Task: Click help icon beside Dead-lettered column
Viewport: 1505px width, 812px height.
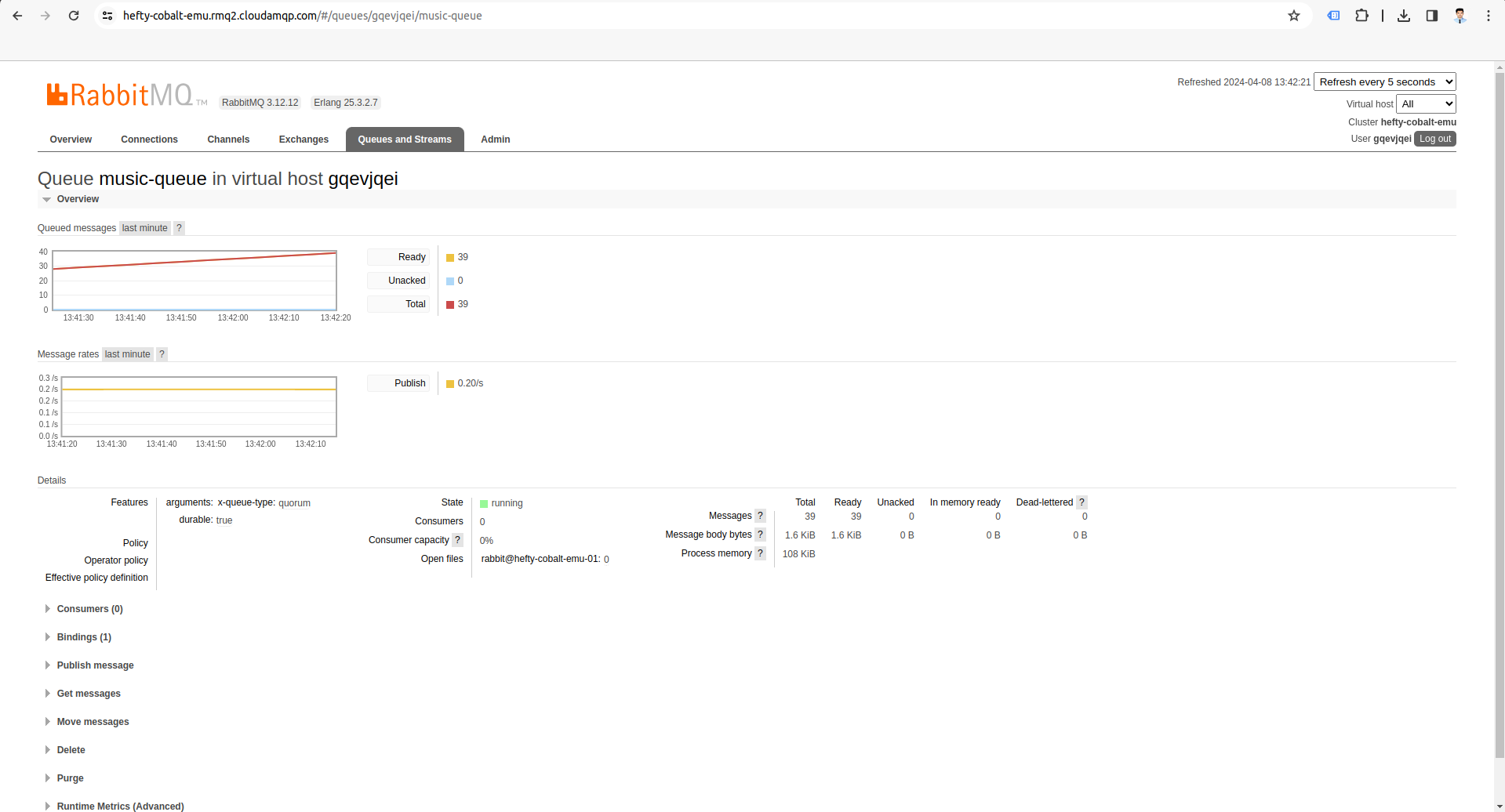Action: coord(1081,502)
